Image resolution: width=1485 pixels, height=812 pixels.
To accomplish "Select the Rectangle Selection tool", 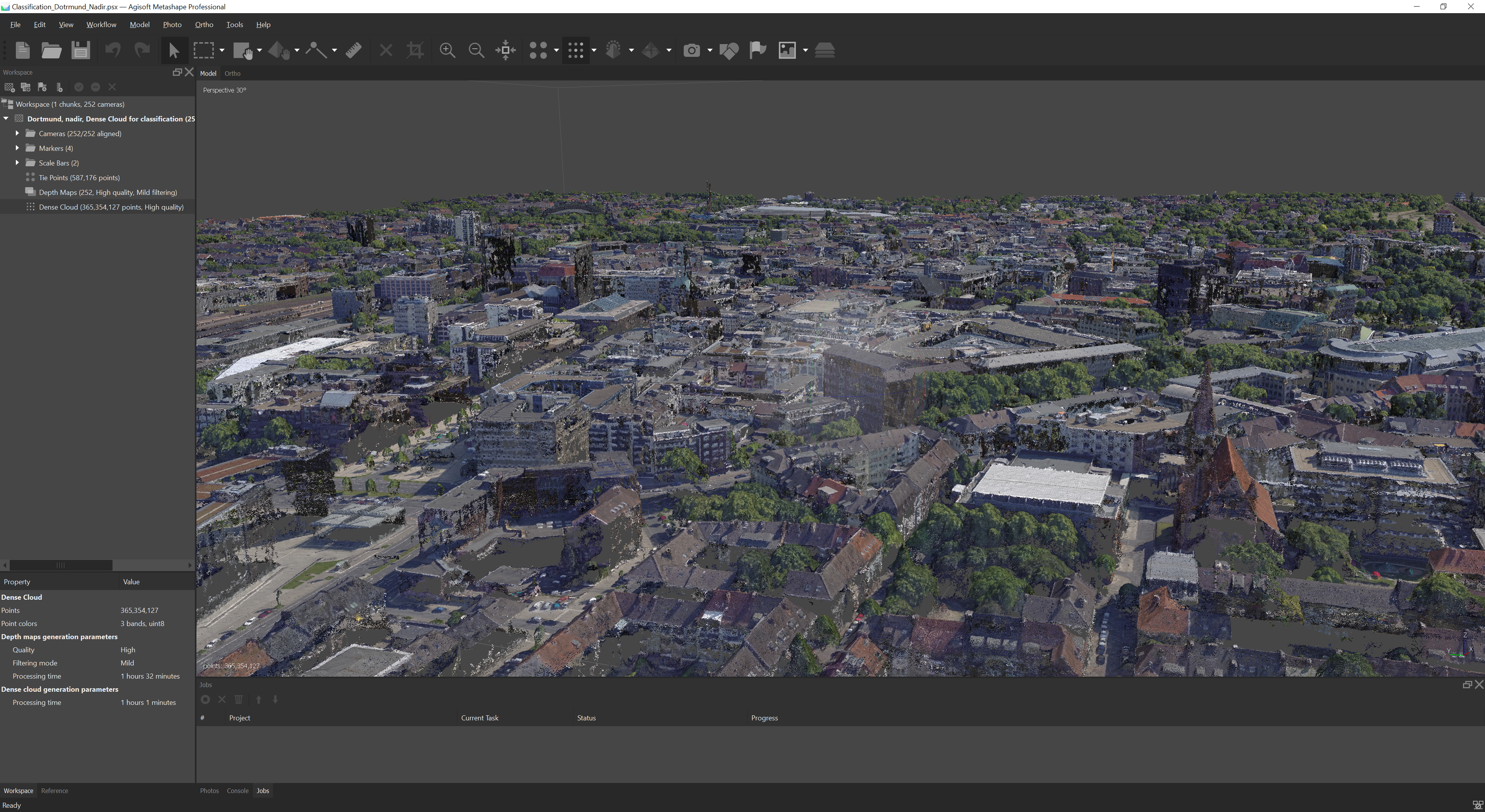I will pos(203,51).
